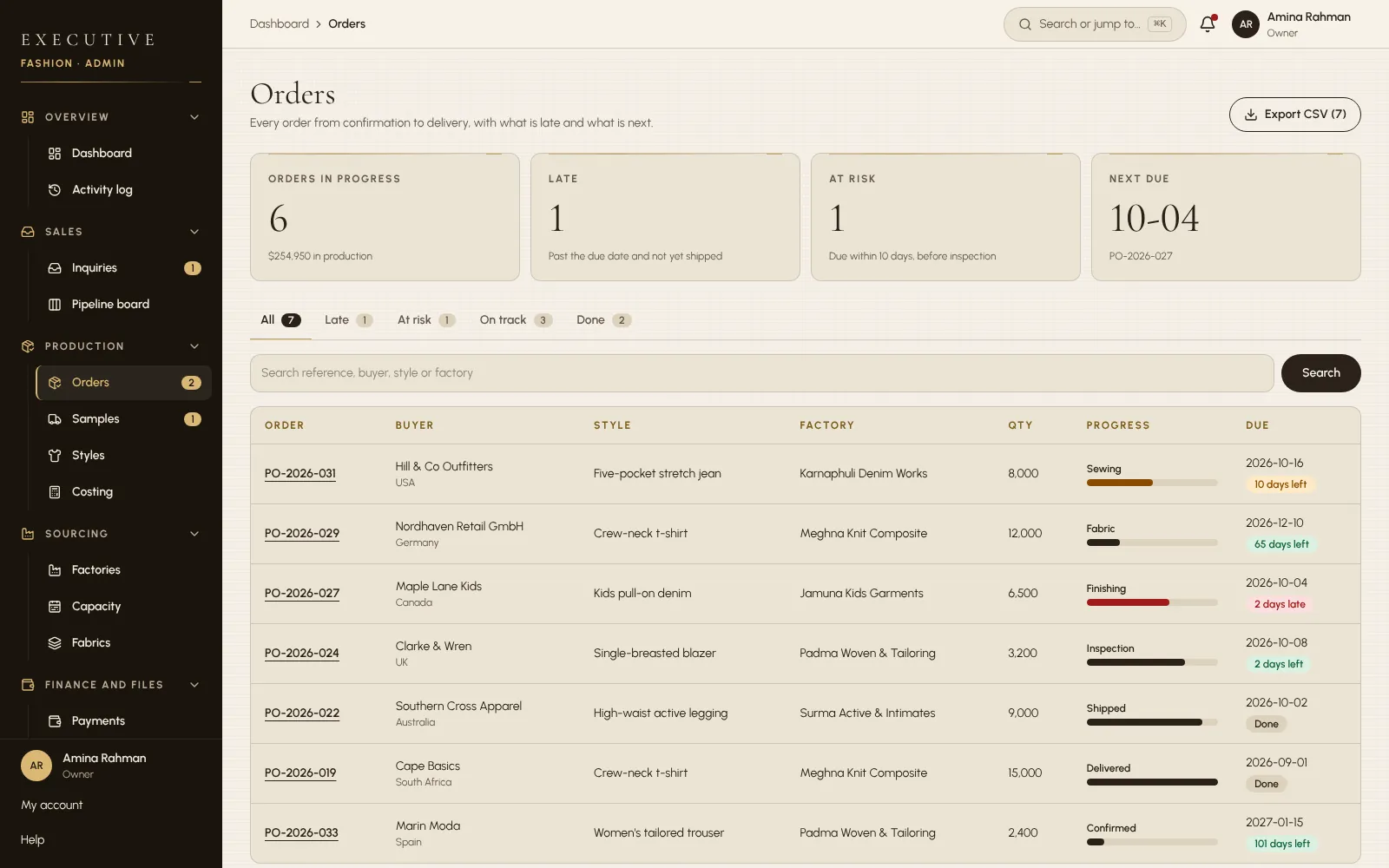
Task: Collapse the Overview section chevron
Action: 194,117
